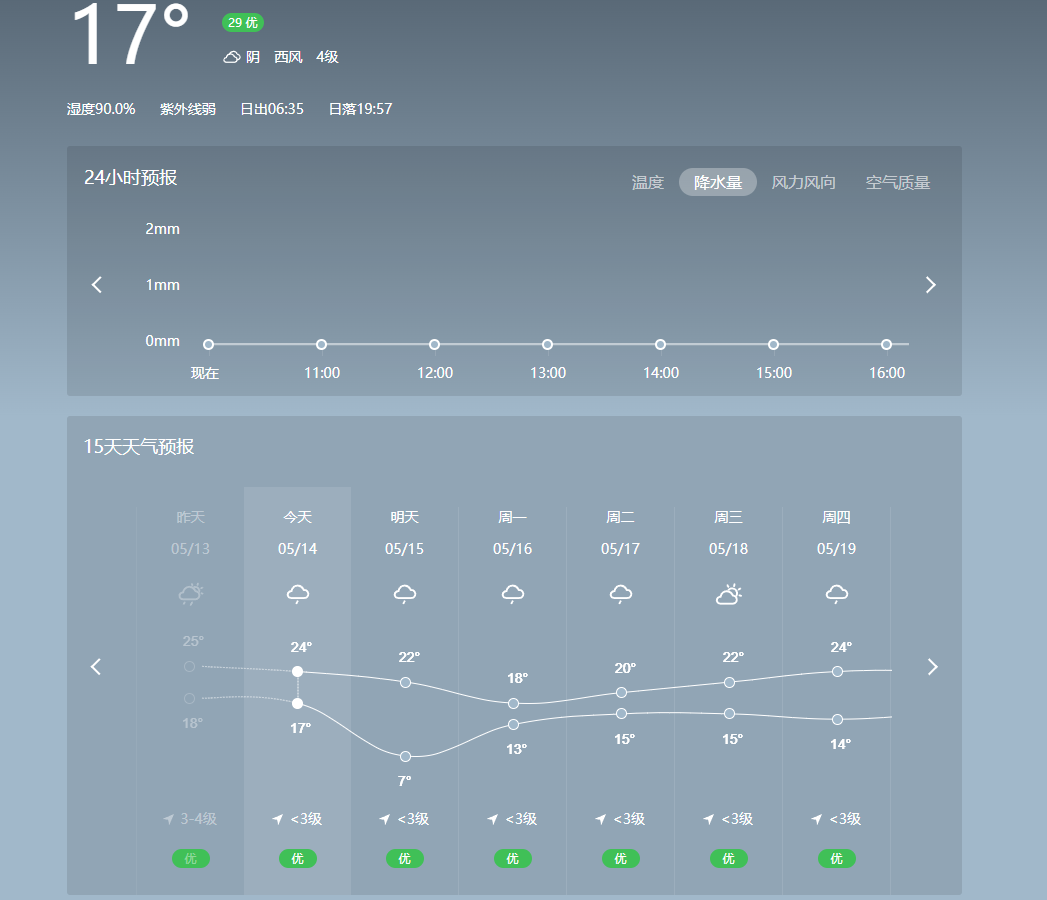Click the 13:00 precipitation point

tap(548, 345)
